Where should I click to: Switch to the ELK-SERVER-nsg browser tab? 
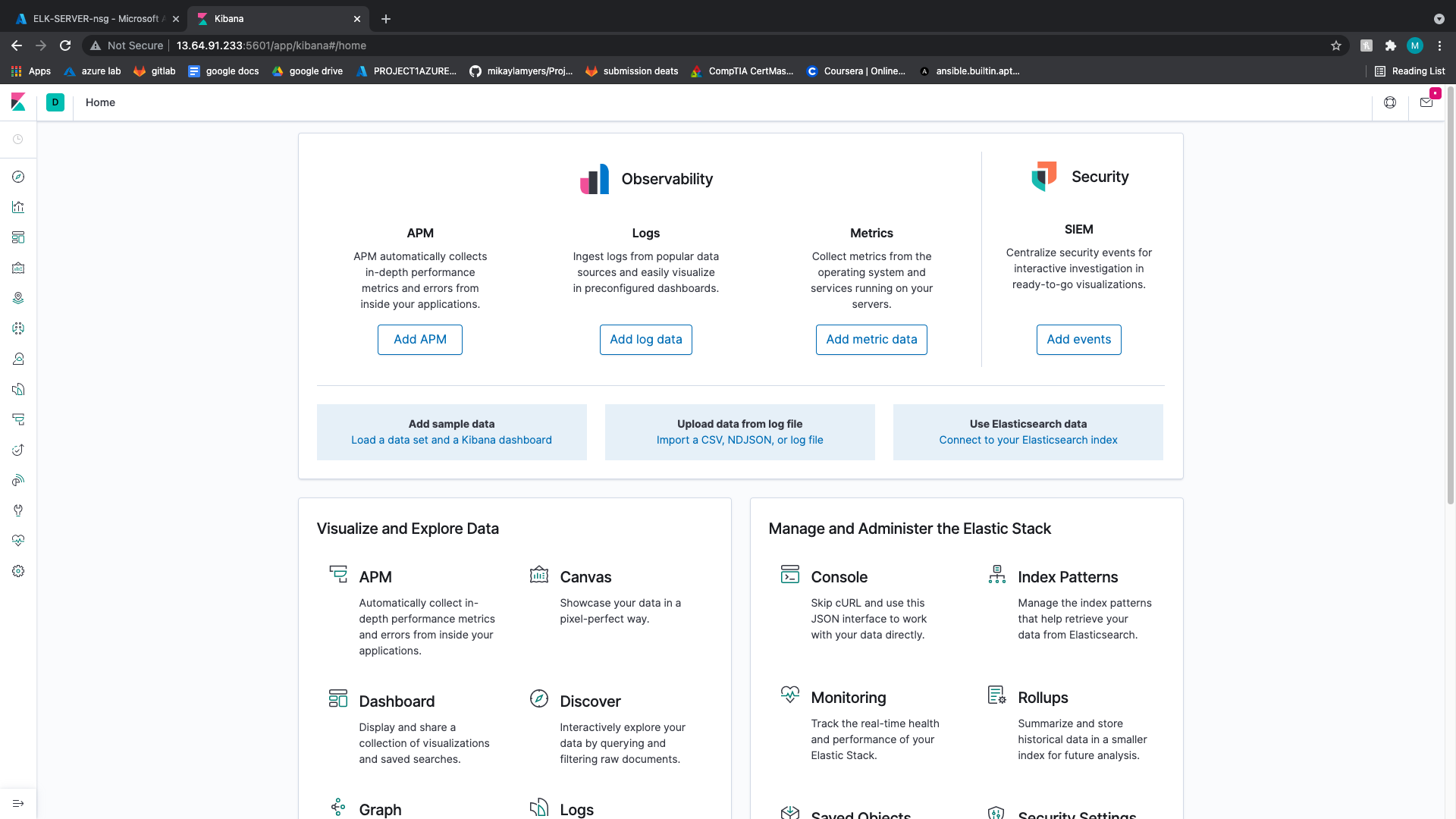pyautogui.click(x=91, y=18)
